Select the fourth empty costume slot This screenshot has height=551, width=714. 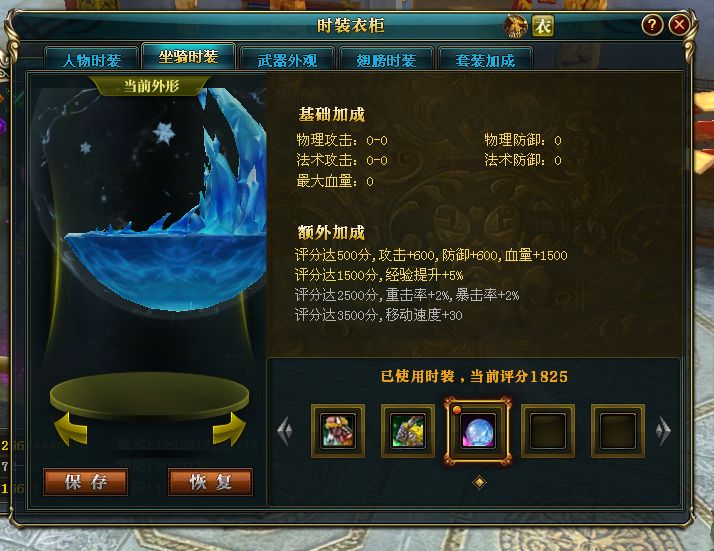click(x=548, y=431)
